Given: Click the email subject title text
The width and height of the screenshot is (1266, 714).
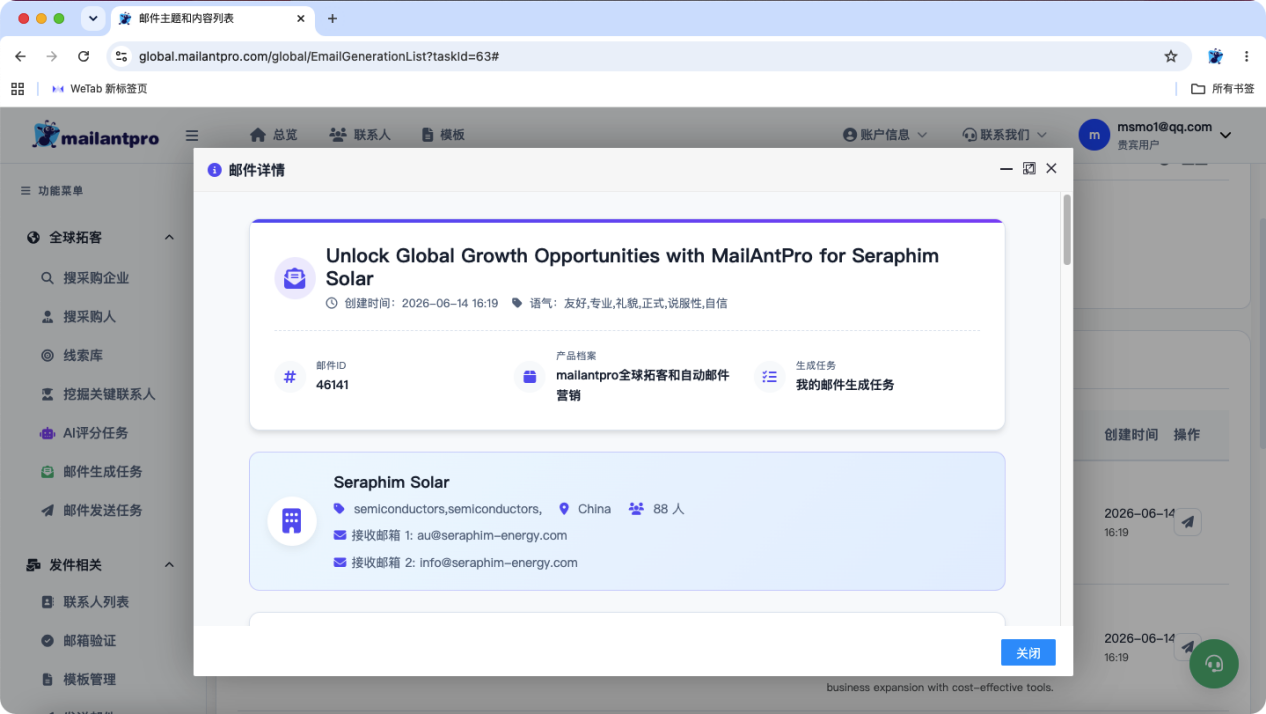Looking at the screenshot, I should [x=632, y=267].
